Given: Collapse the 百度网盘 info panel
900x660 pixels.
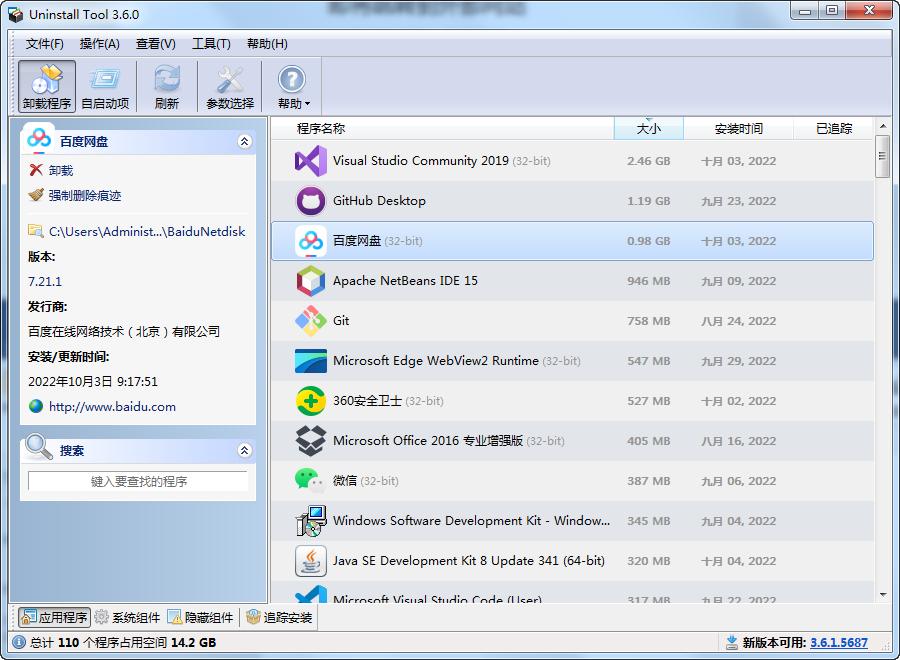Looking at the screenshot, I should (x=244, y=141).
